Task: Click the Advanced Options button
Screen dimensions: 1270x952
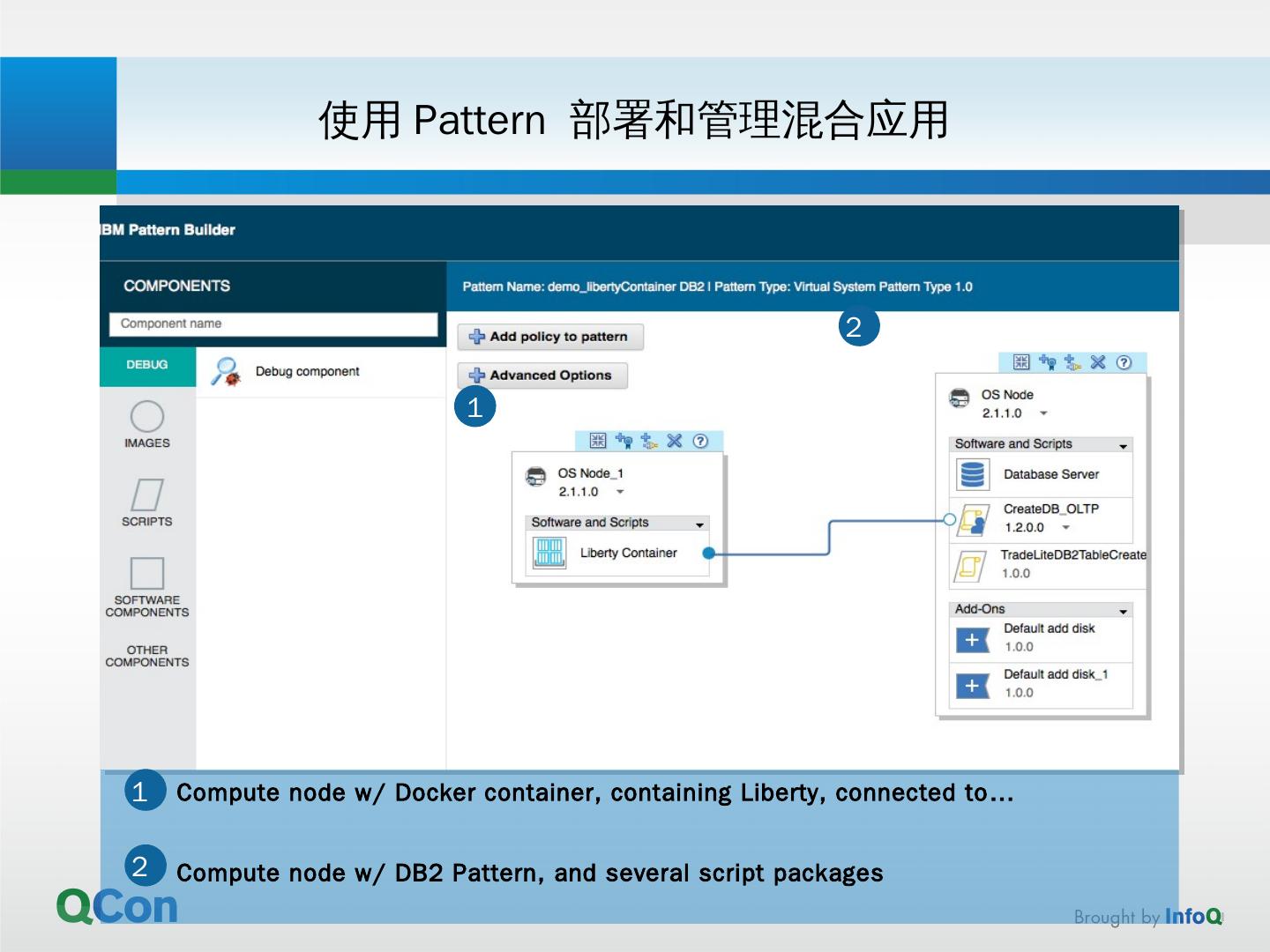Action: (542, 376)
